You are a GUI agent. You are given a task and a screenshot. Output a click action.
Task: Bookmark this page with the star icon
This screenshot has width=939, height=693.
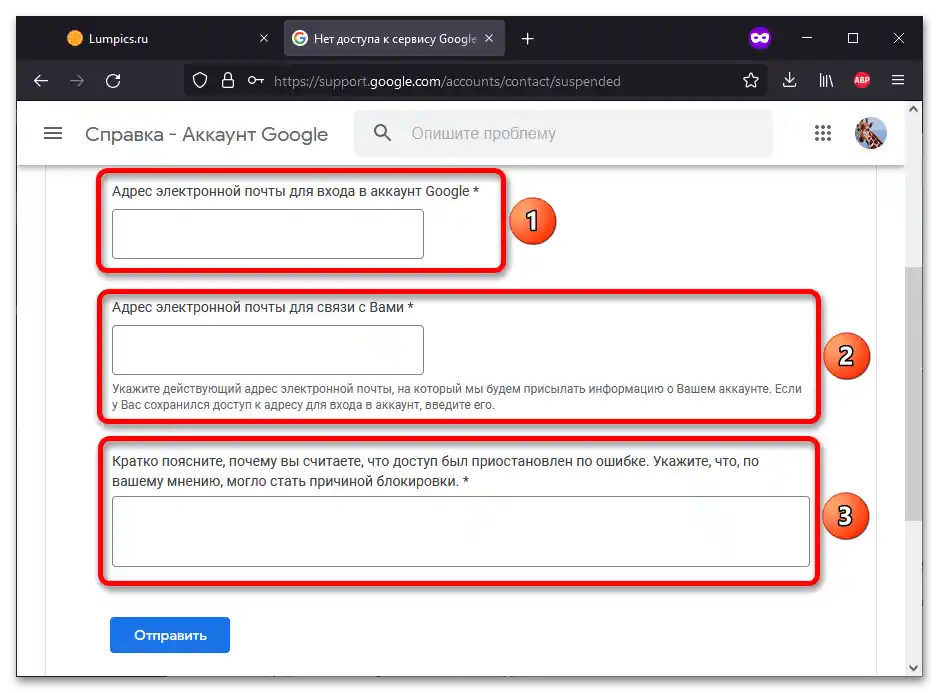(x=751, y=80)
